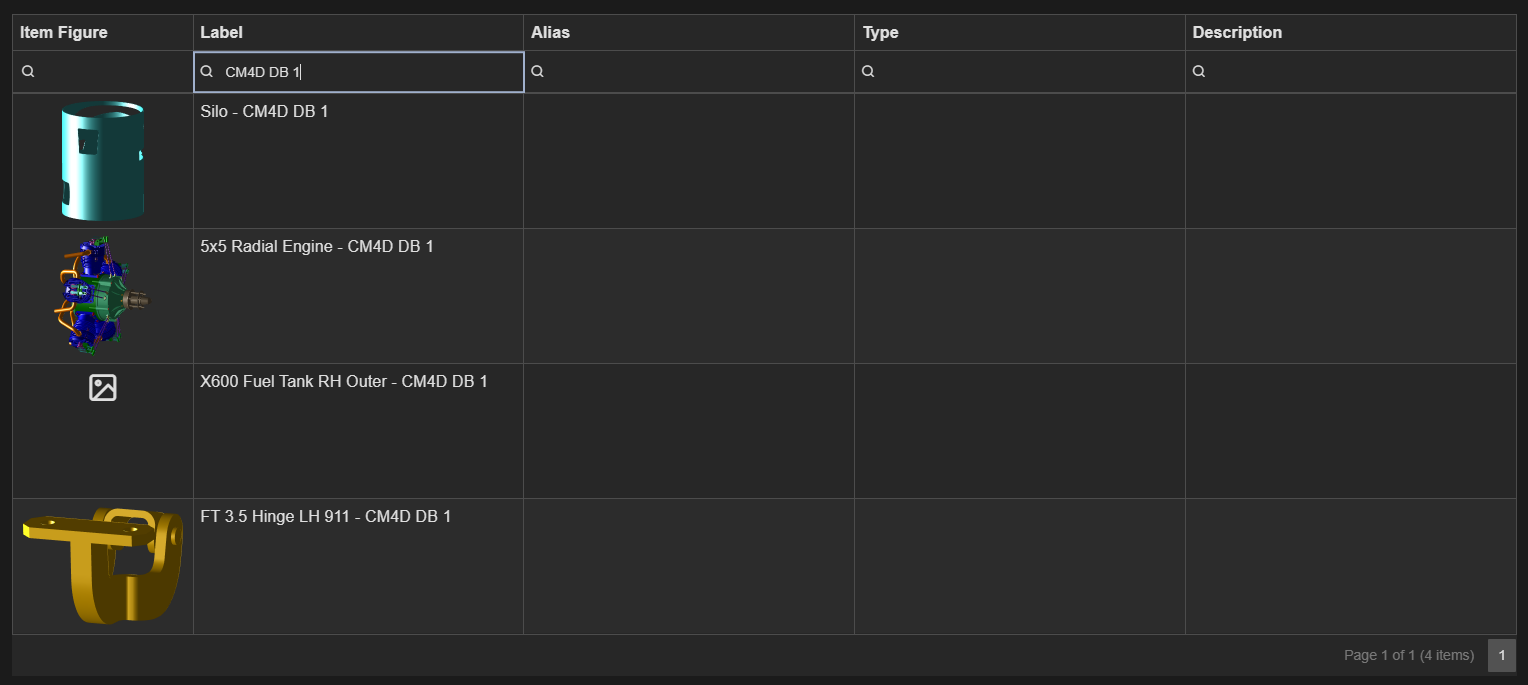Viewport: 1528px width, 685px height.
Task: Click search icon in Item Figure filter
Action: pos(28,72)
